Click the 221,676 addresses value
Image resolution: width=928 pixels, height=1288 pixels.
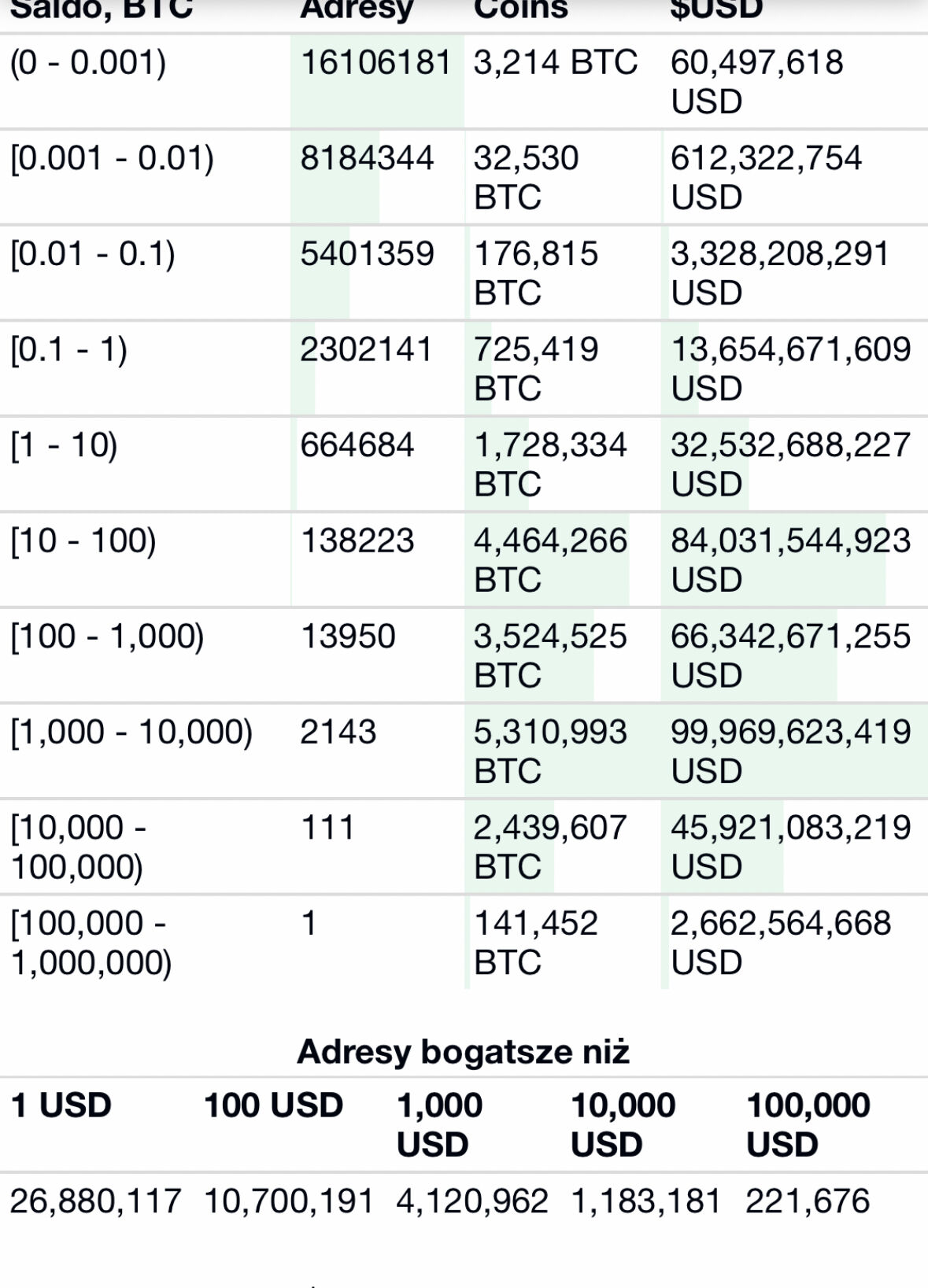808,1201
